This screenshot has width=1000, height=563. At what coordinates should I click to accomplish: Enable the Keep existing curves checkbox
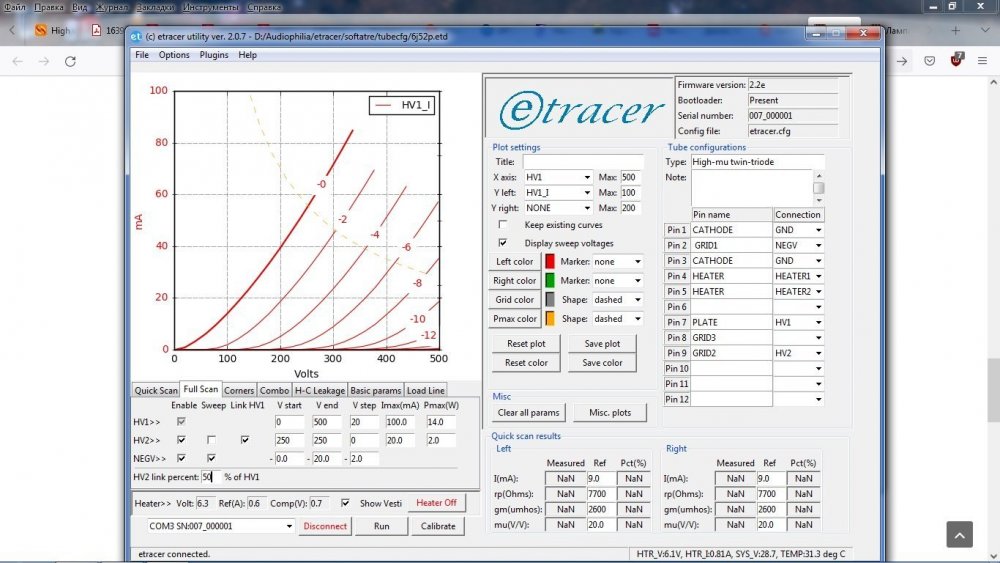click(503, 225)
